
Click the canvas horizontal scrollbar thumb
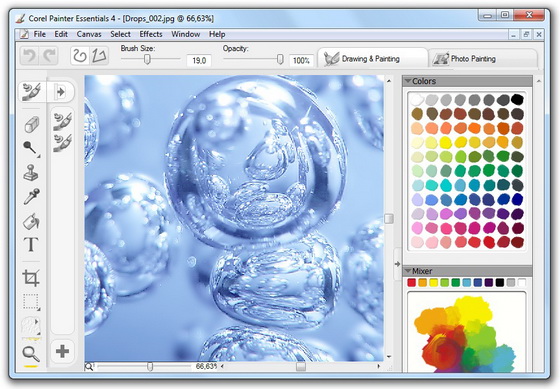tap(301, 366)
